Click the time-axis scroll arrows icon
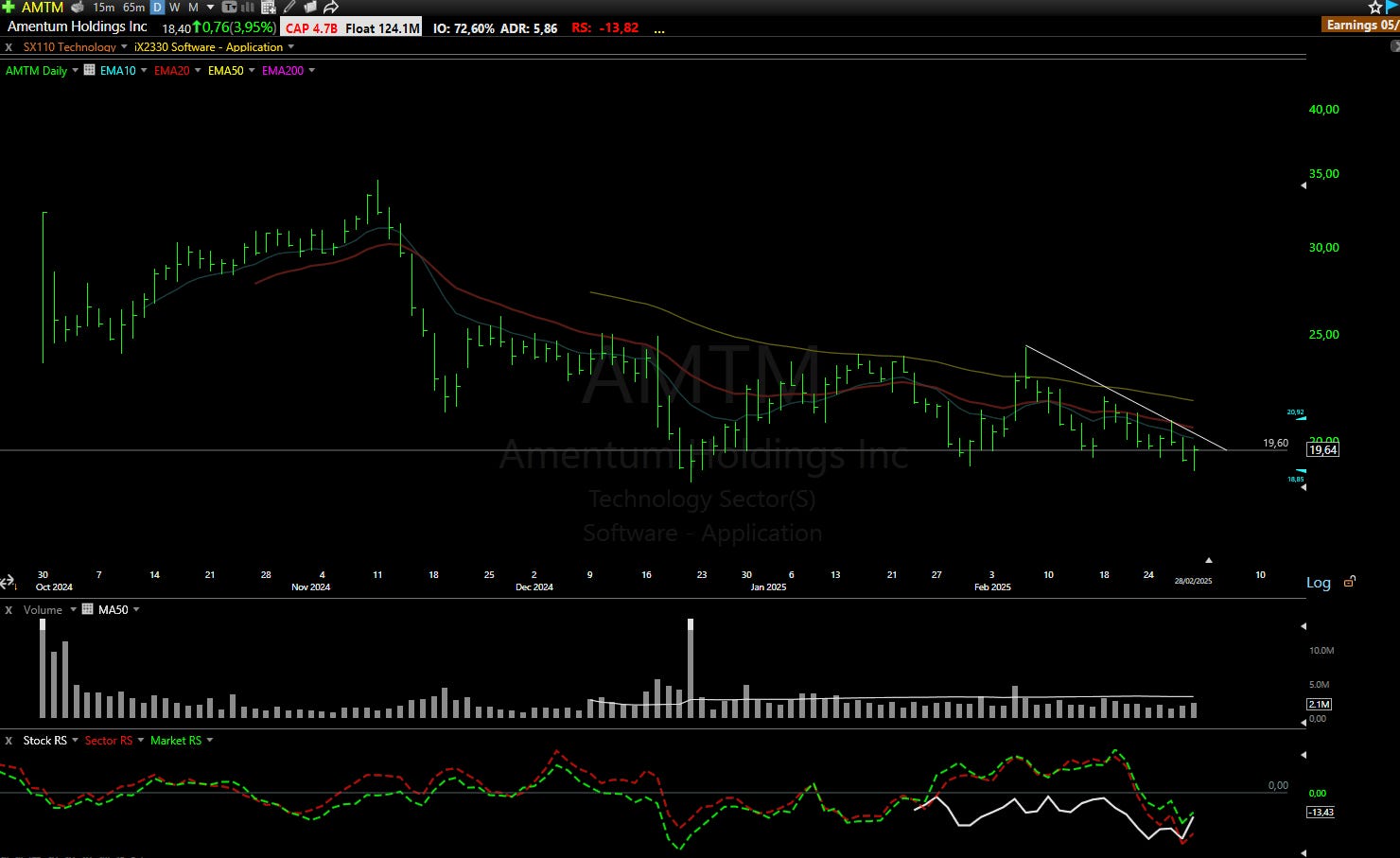This screenshot has height=858, width=1400. (x=8, y=582)
